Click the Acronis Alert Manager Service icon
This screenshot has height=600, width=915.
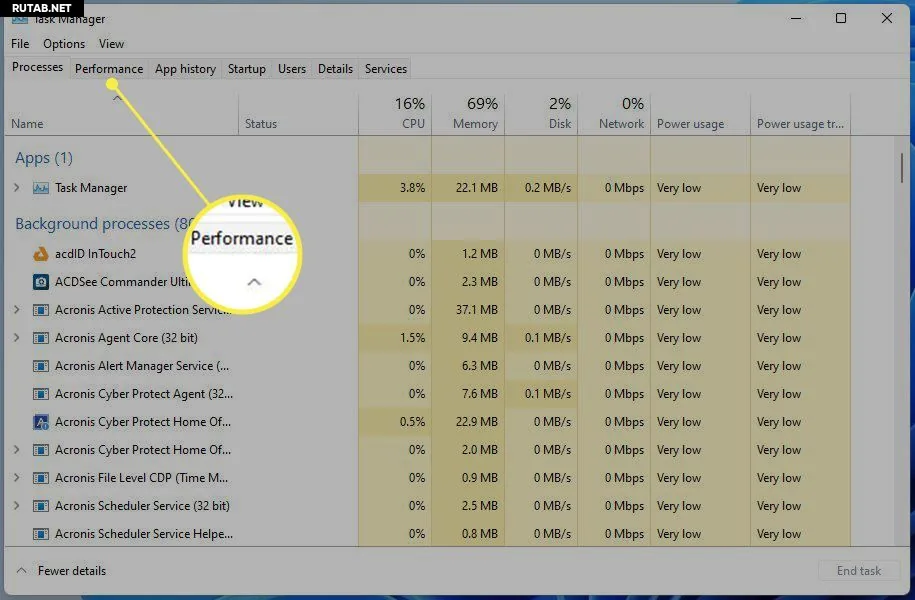41,366
